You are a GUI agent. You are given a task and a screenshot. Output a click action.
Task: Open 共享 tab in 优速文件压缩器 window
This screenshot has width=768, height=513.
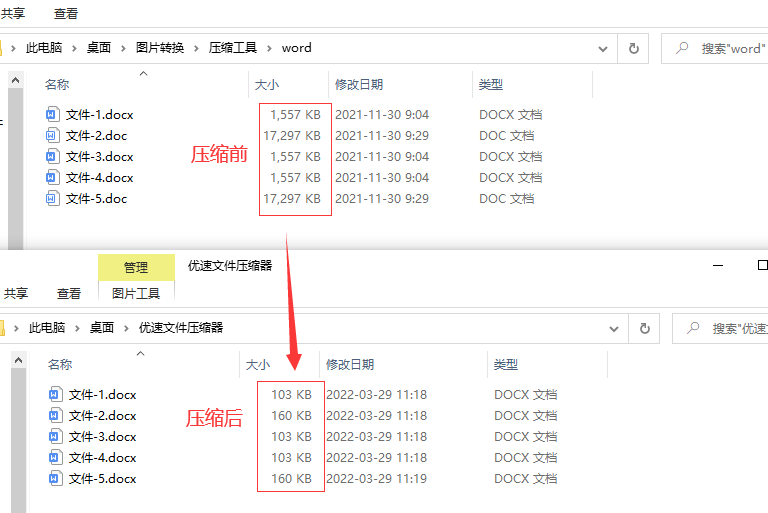(x=16, y=293)
